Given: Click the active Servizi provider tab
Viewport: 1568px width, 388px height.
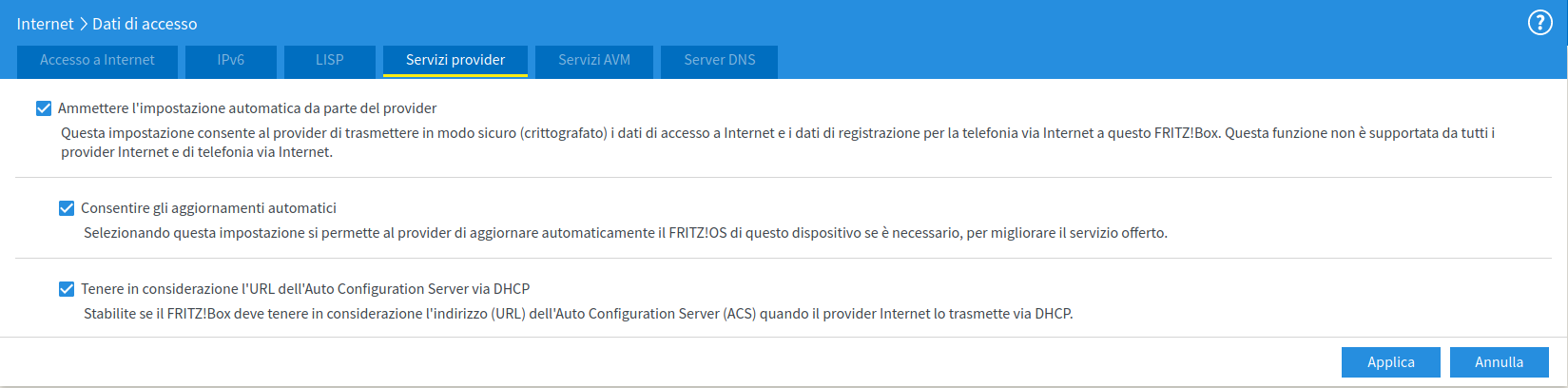Looking at the screenshot, I should [x=455, y=60].
